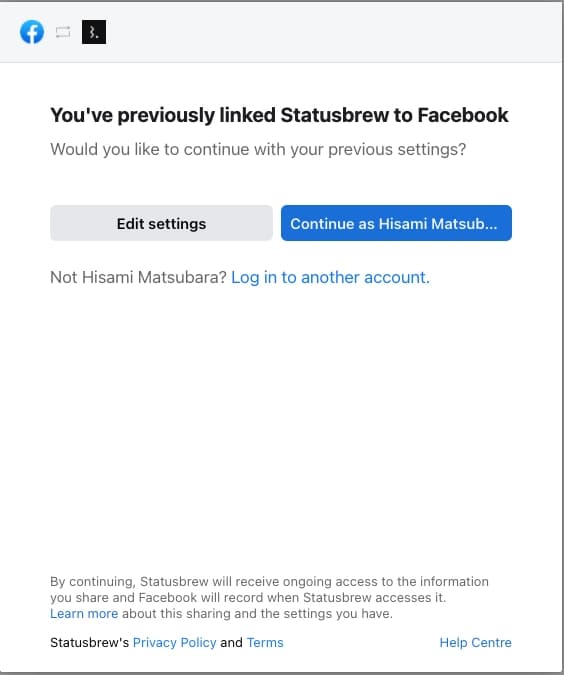View Statusbrew's Privacy Policy
This screenshot has height=675, width=564.
click(x=174, y=643)
